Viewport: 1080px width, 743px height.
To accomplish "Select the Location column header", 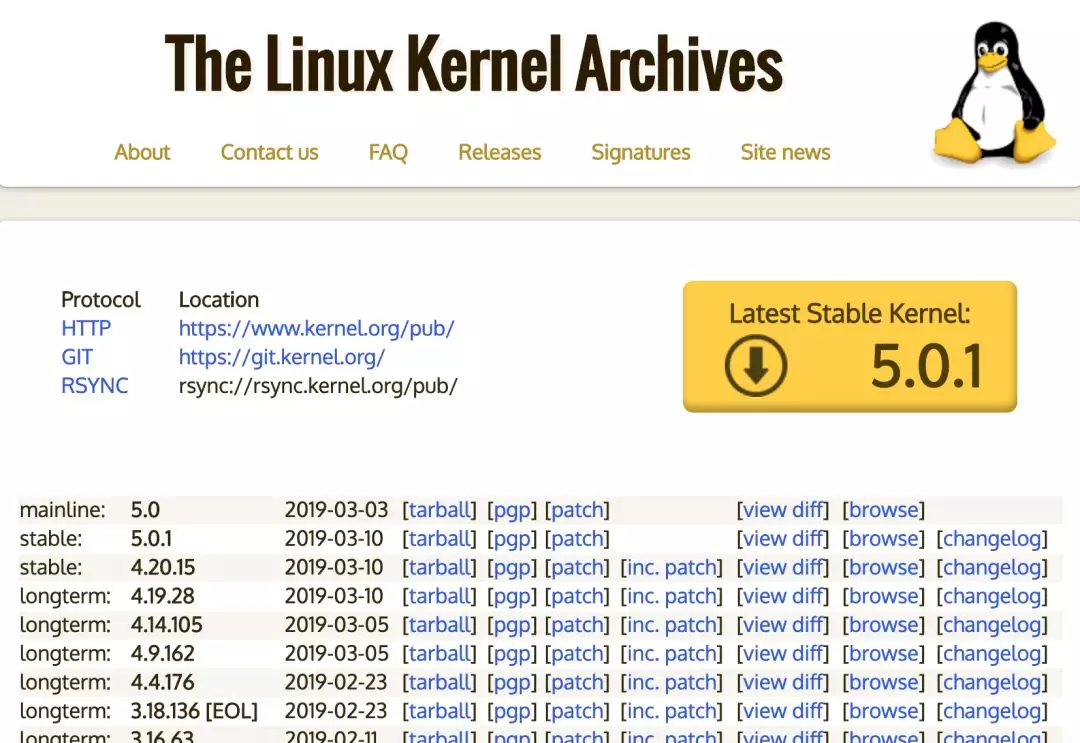I will pyautogui.click(x=219, y=300).
